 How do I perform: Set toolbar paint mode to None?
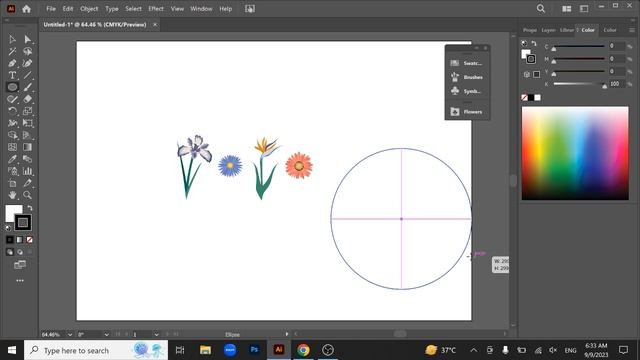click(29, 240)
